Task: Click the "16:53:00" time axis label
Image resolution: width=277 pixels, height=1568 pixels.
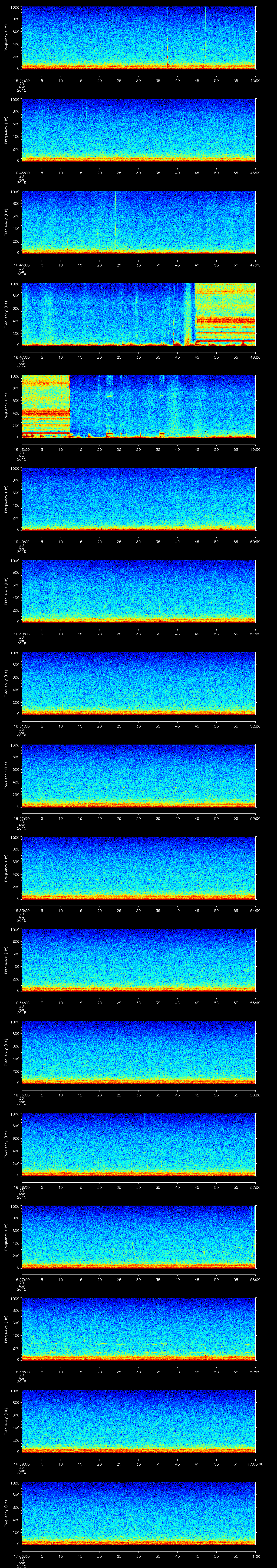Action: pos(21,910)
